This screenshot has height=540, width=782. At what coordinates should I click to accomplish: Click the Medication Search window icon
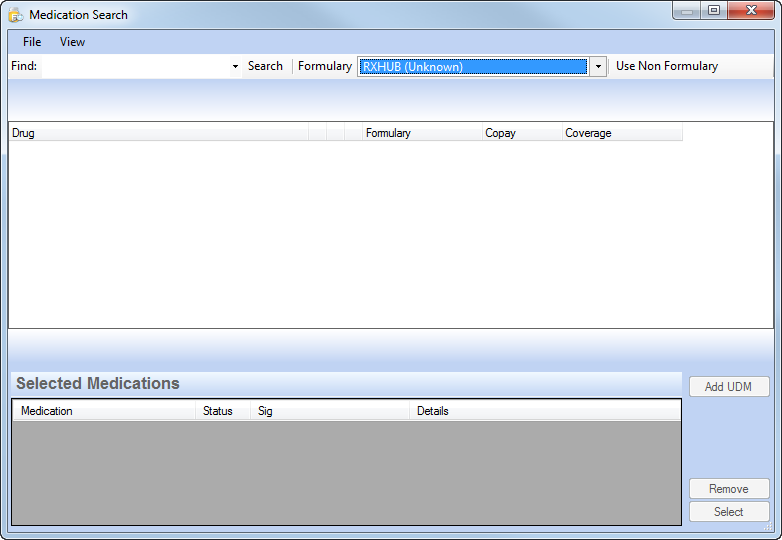click(x=16, y=15)
